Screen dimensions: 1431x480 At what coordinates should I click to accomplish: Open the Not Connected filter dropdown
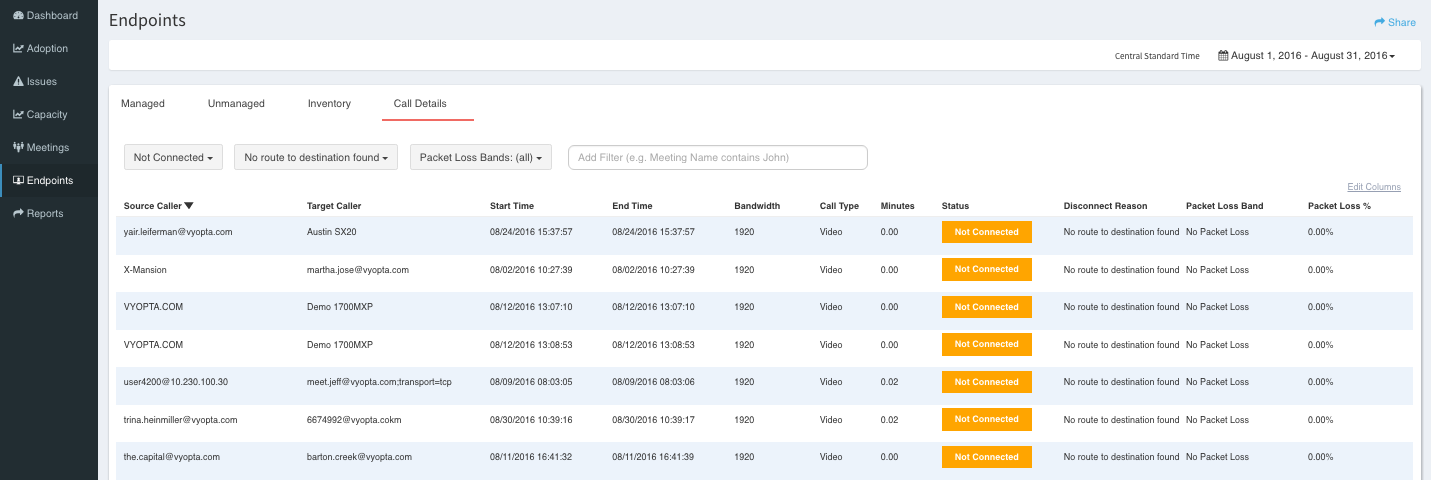point(174,157)
